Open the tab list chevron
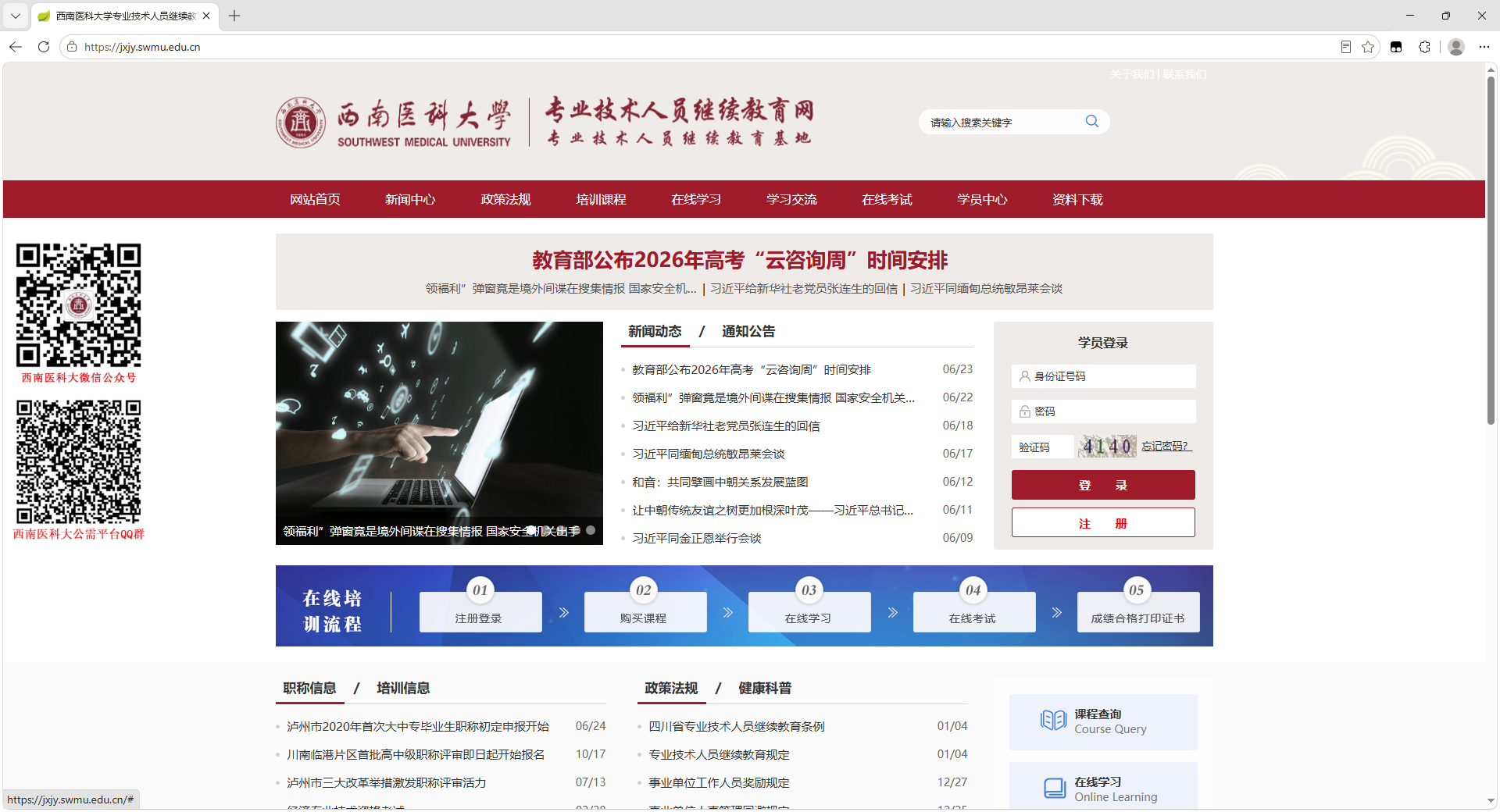Screen dimensions: 1500x812 (15, 16)
